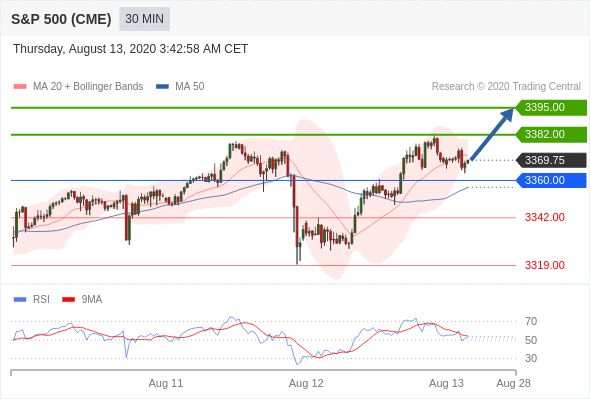Click the blue MA 50 legend swatch
This screenshot has height=400, width=590.
coord(162,87)
